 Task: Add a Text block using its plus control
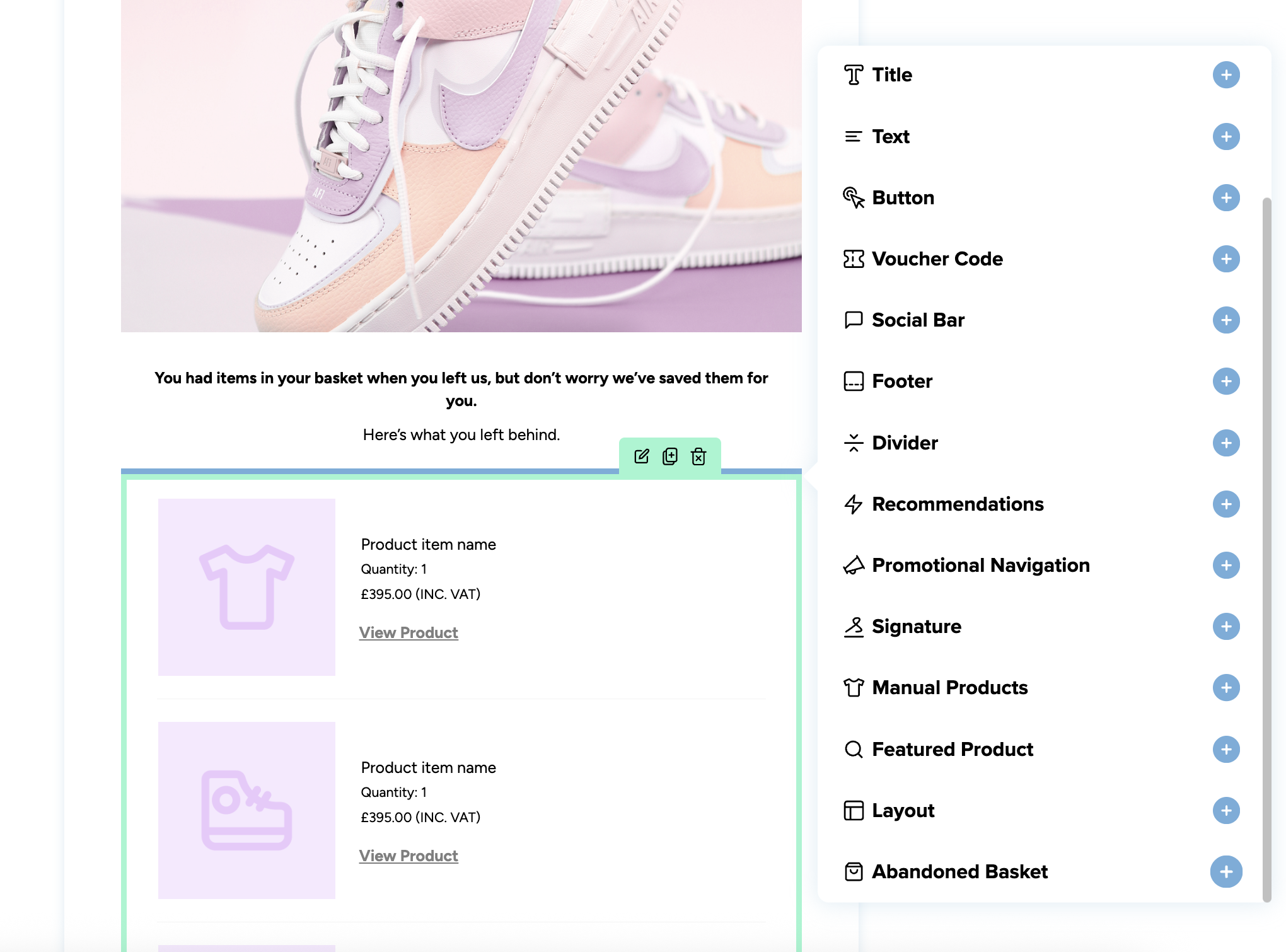(x=1227, y=136)
